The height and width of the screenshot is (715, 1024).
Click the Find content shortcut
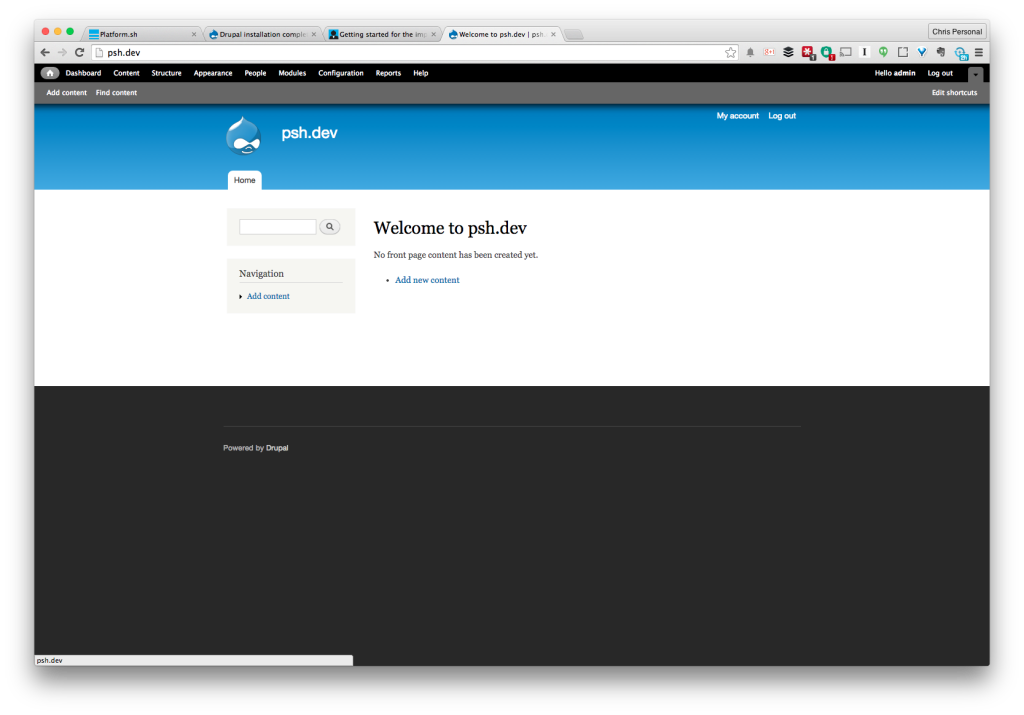pos(116,93)
